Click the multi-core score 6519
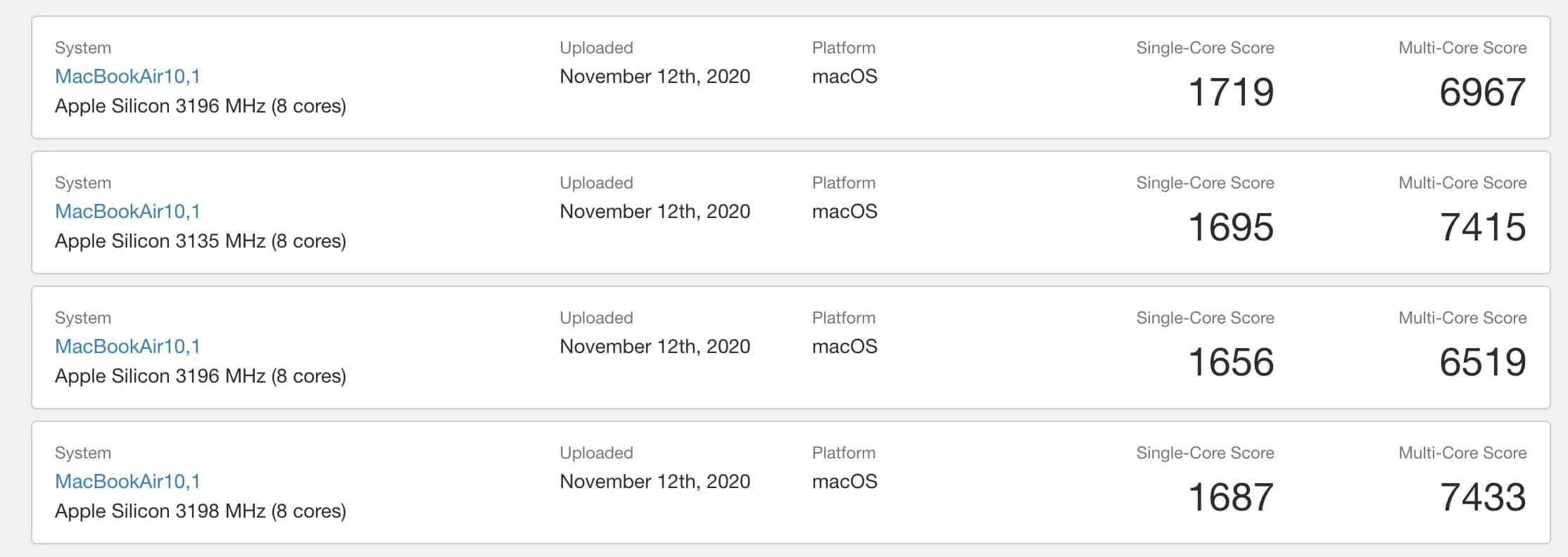Viewport: 1568px width, 557px height. pyautogui.click(x=1482, y=362)
